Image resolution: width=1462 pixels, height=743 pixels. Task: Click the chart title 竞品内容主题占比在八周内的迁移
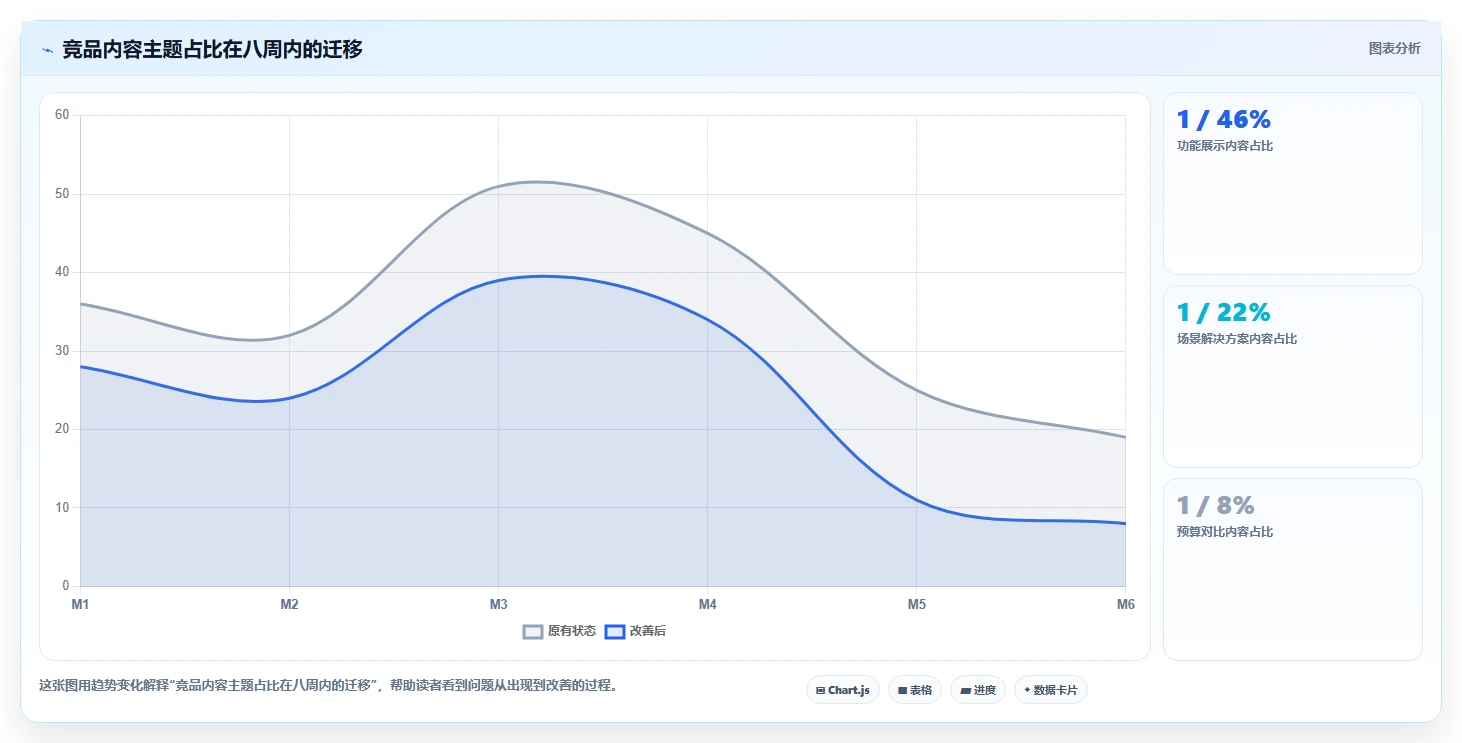click(x=212, y=49)
